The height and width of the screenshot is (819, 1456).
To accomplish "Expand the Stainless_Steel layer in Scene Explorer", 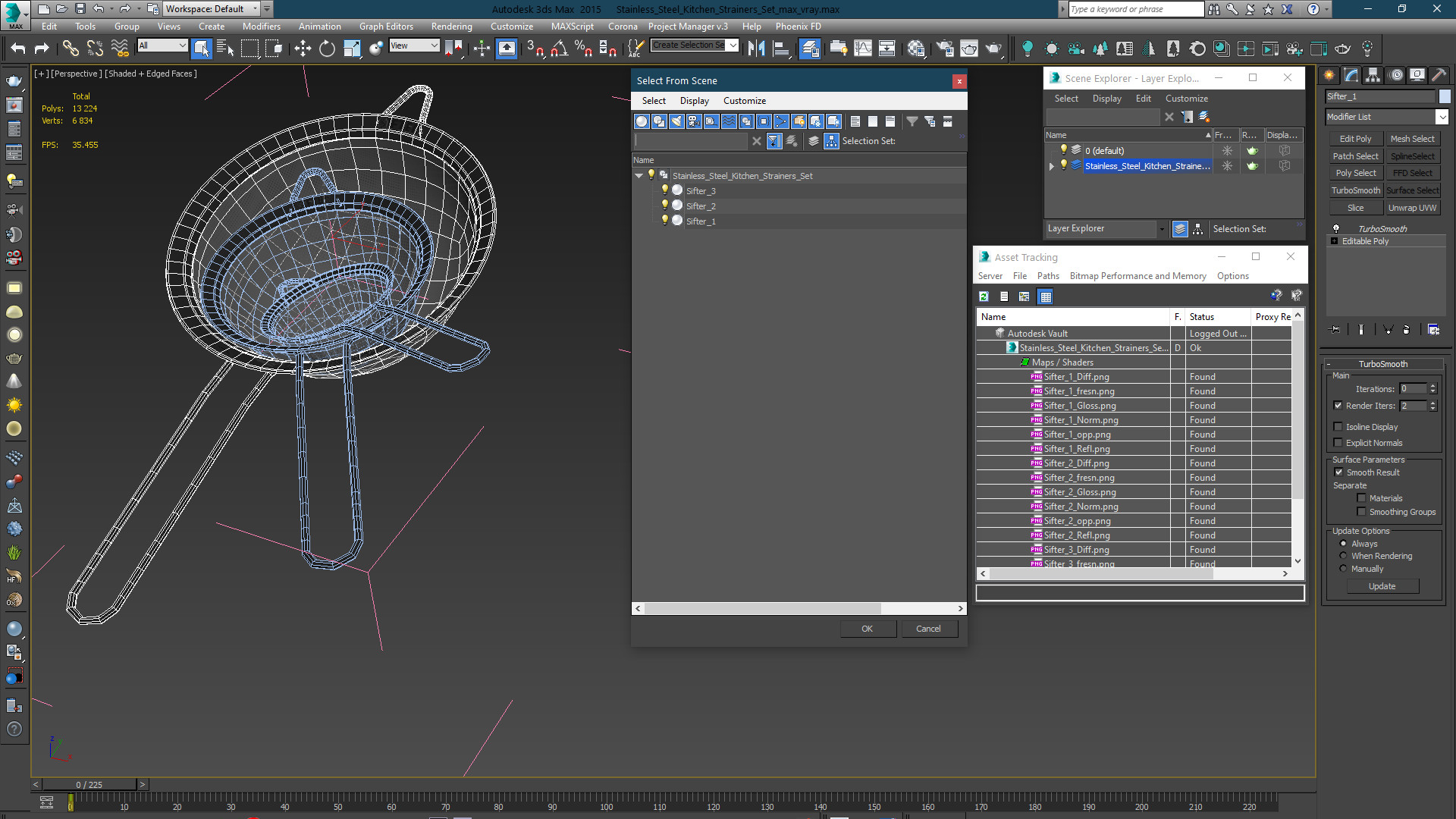I will tap(1052, 166).
